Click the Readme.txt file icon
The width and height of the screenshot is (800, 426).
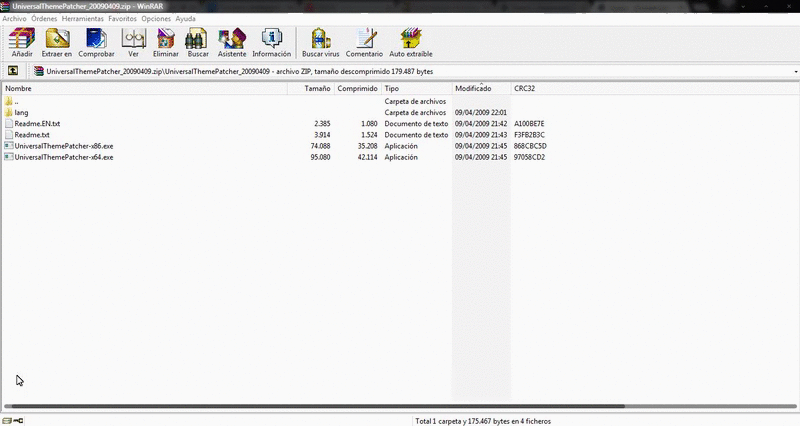[x=9, y=135]
